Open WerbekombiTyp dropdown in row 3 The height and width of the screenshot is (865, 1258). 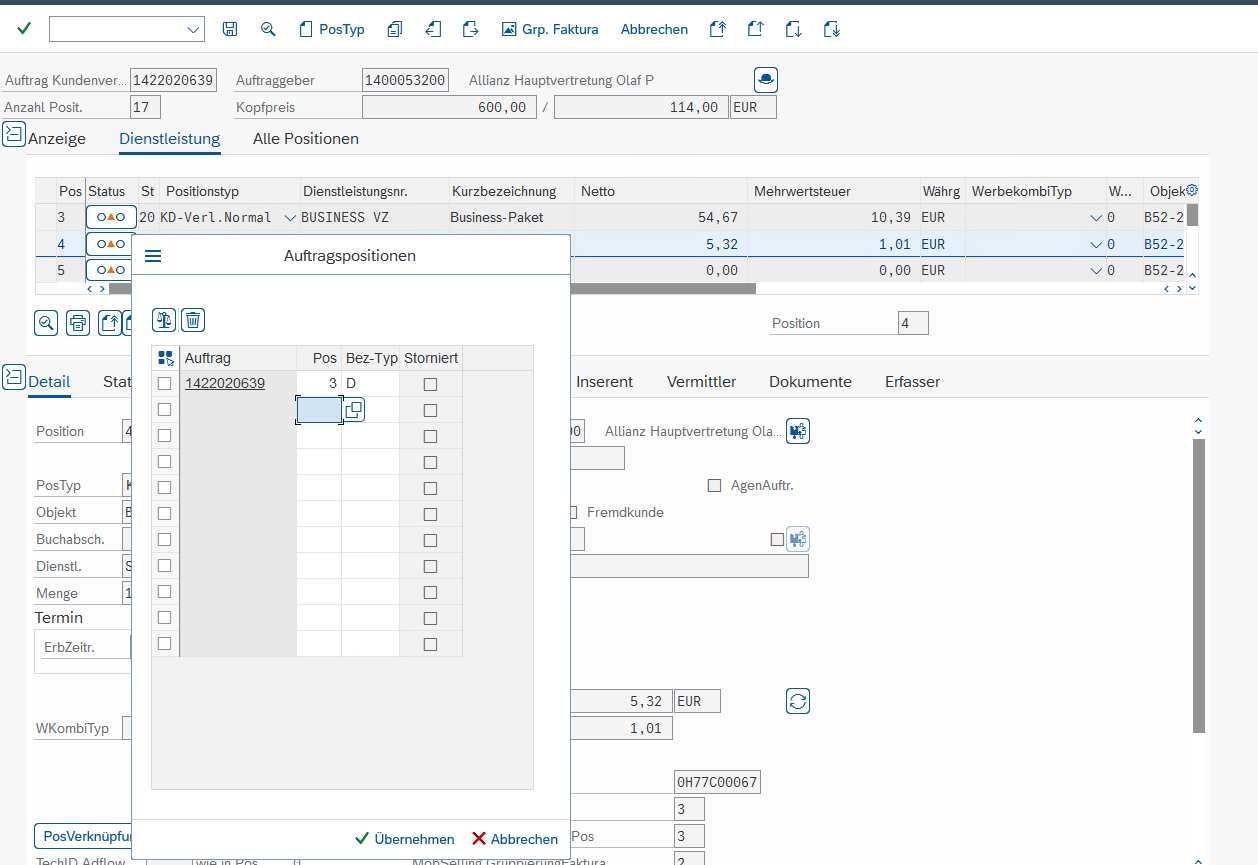(x=1095, y=217)
